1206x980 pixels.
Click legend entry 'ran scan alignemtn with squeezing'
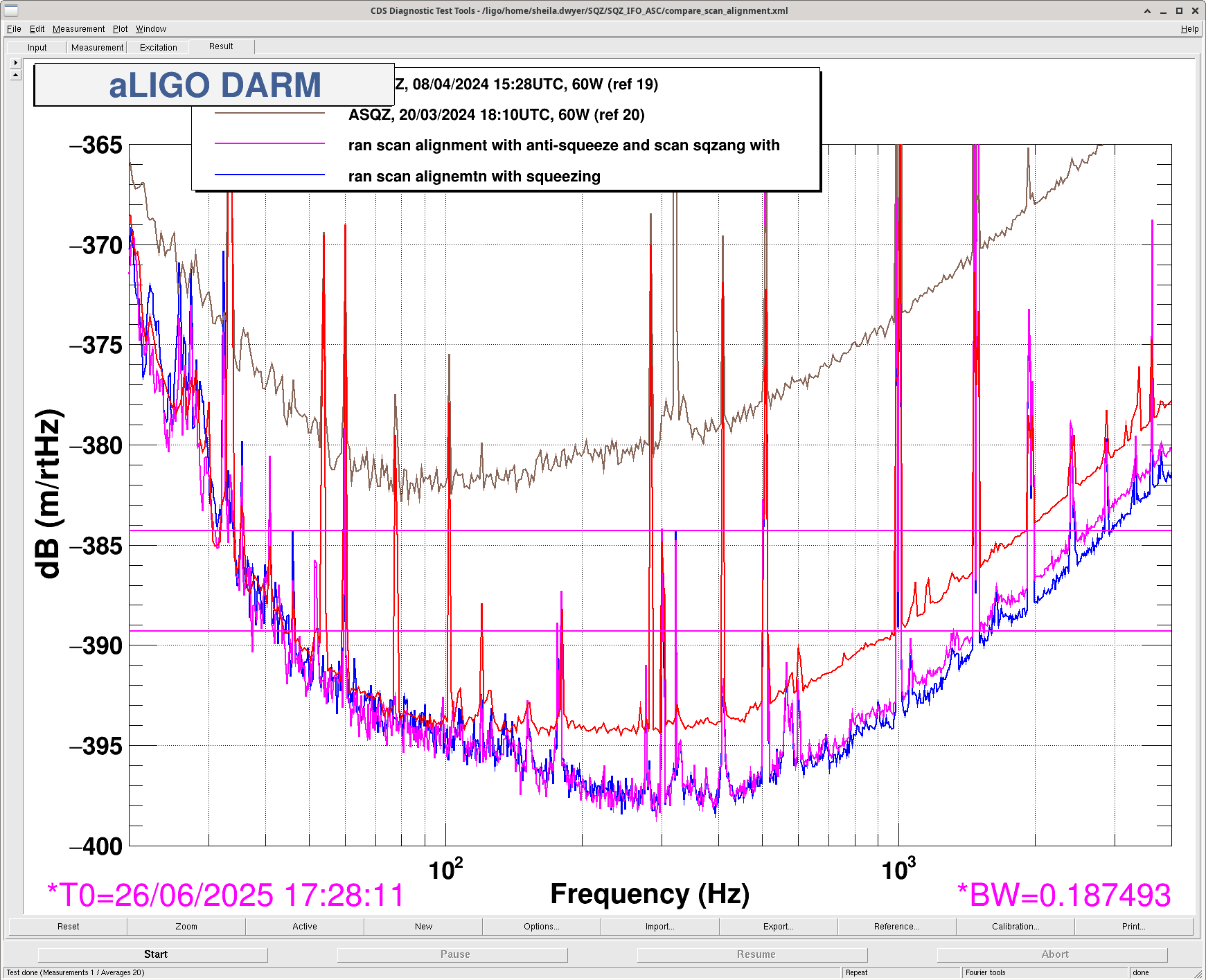click(474, 177)
